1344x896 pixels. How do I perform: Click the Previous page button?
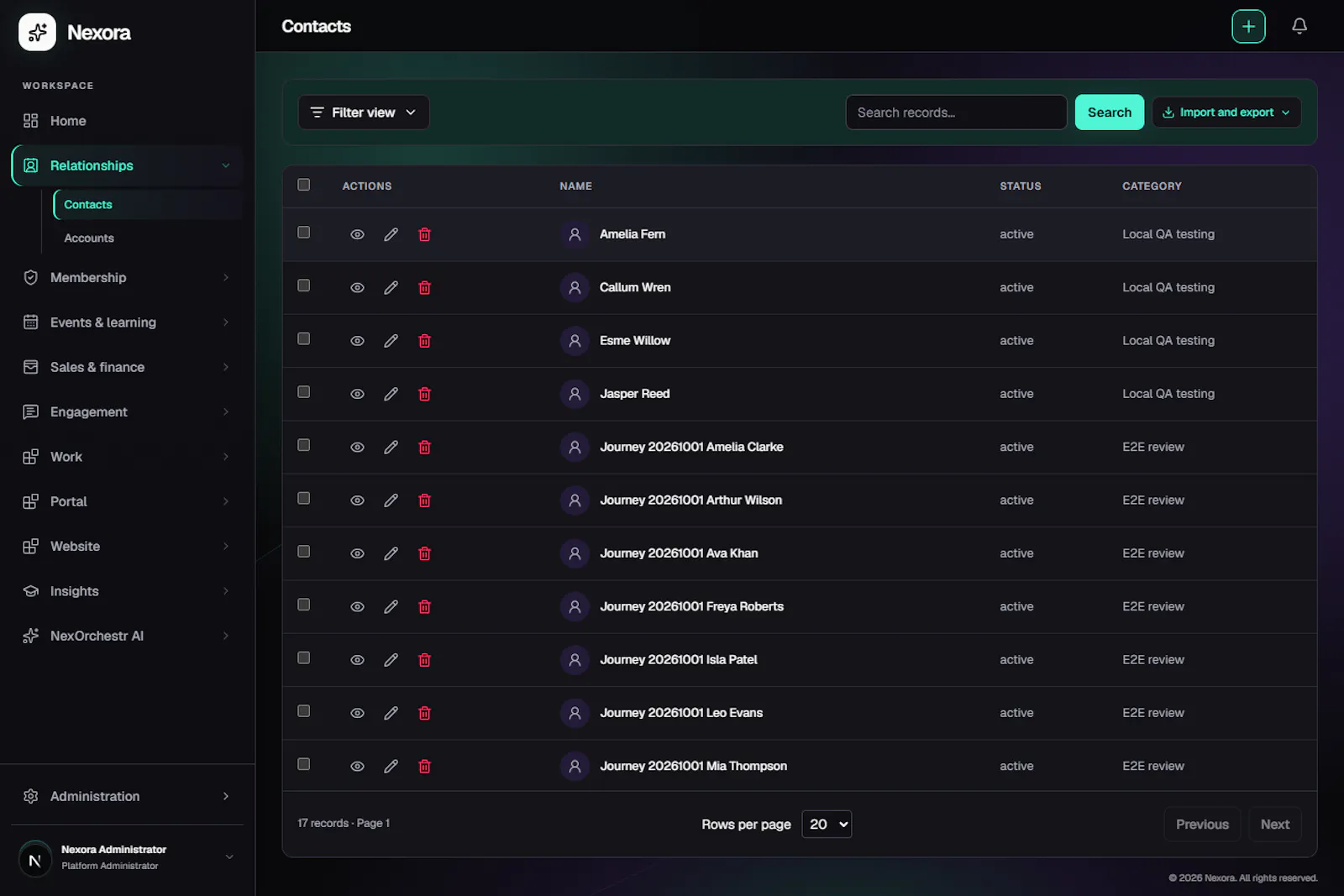pyautogui.click(x=1202, y=825)
